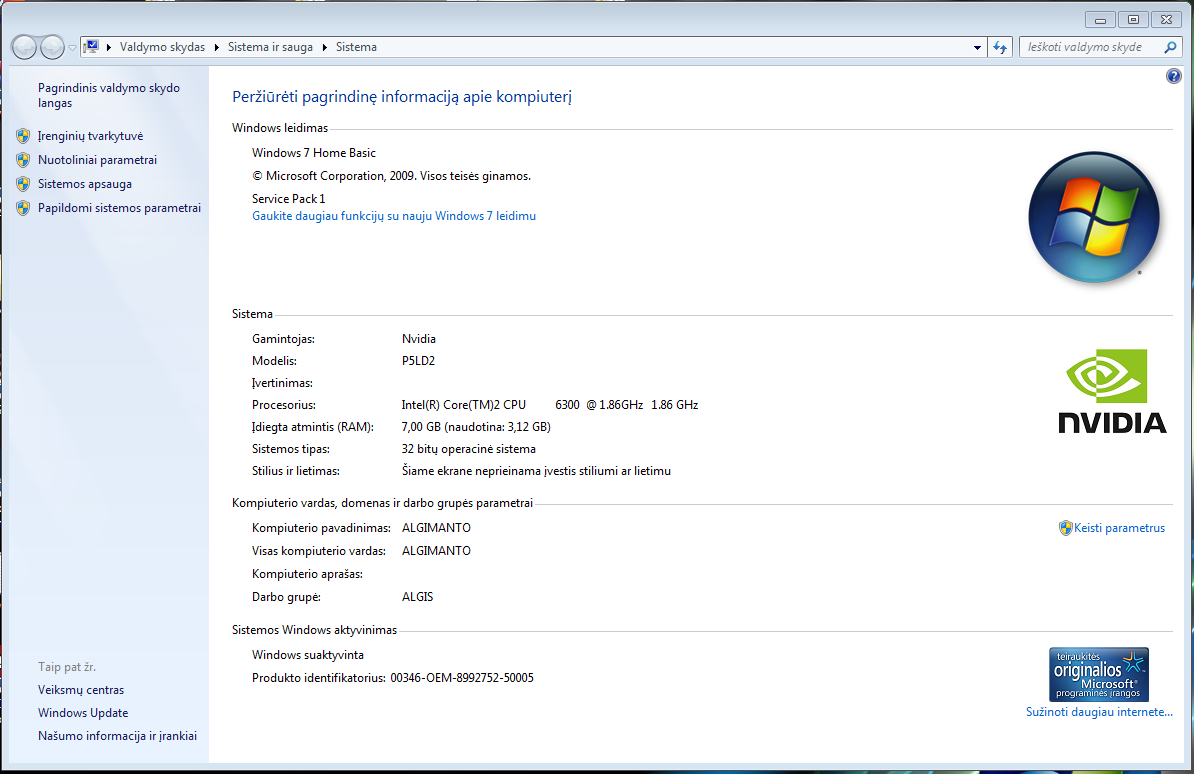Click the Intel(R) Core(TM)2 CPU processor value
The width and height of the screenshot is (1194, 774).
point(550,405)
